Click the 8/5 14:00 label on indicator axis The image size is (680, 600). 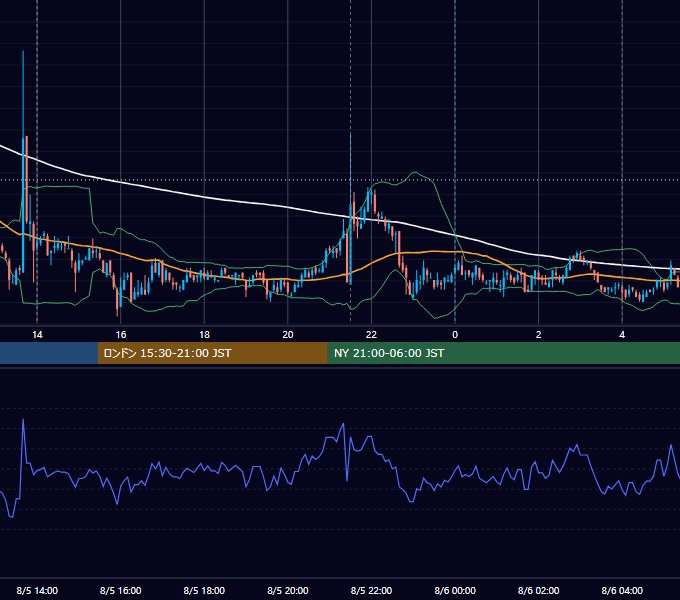[x=37, y=590]
